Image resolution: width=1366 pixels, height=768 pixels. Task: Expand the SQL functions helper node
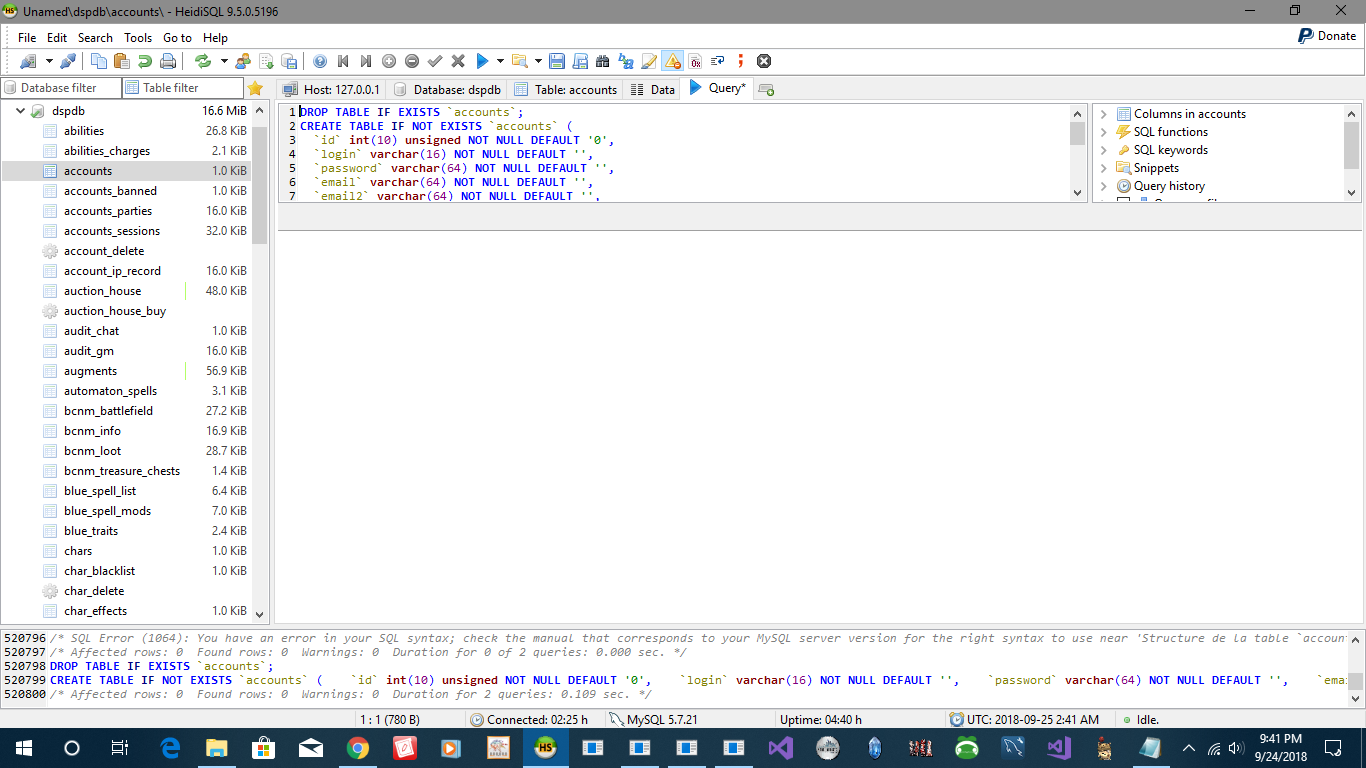click(1103, 132)
